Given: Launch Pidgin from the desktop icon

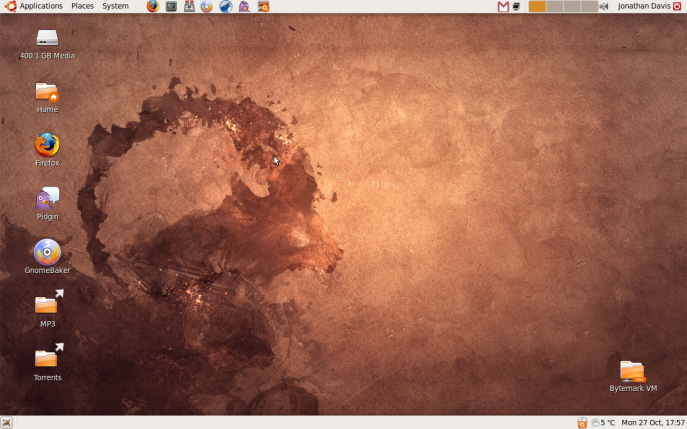Looking at the screenshot, I should click(x=47, y=199).
